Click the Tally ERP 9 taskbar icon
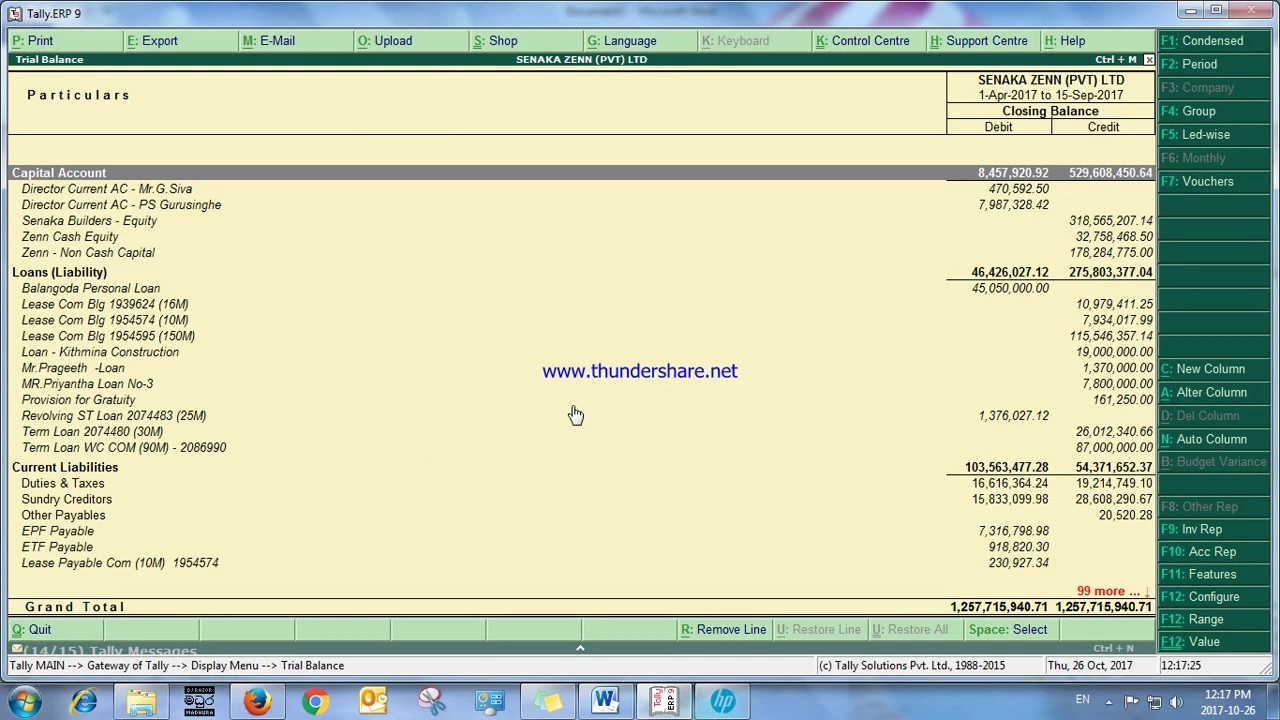The height and width of the screenshot is (720, 1280). (x=664, y=702)
